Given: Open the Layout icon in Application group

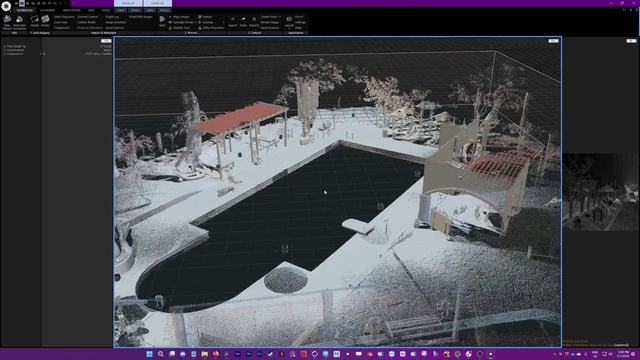Looking at the screenshot, I should pyautogui.click(x=289, y=22).
